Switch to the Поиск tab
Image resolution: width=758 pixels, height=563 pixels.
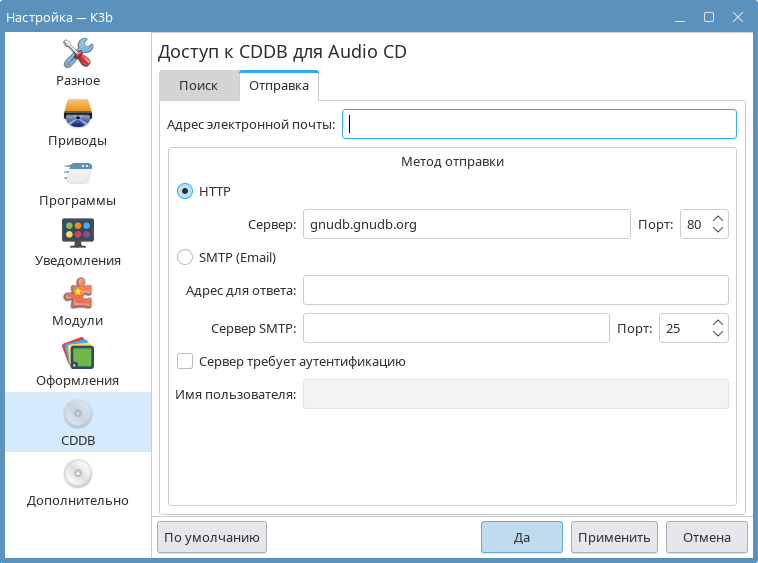point(198,86)
